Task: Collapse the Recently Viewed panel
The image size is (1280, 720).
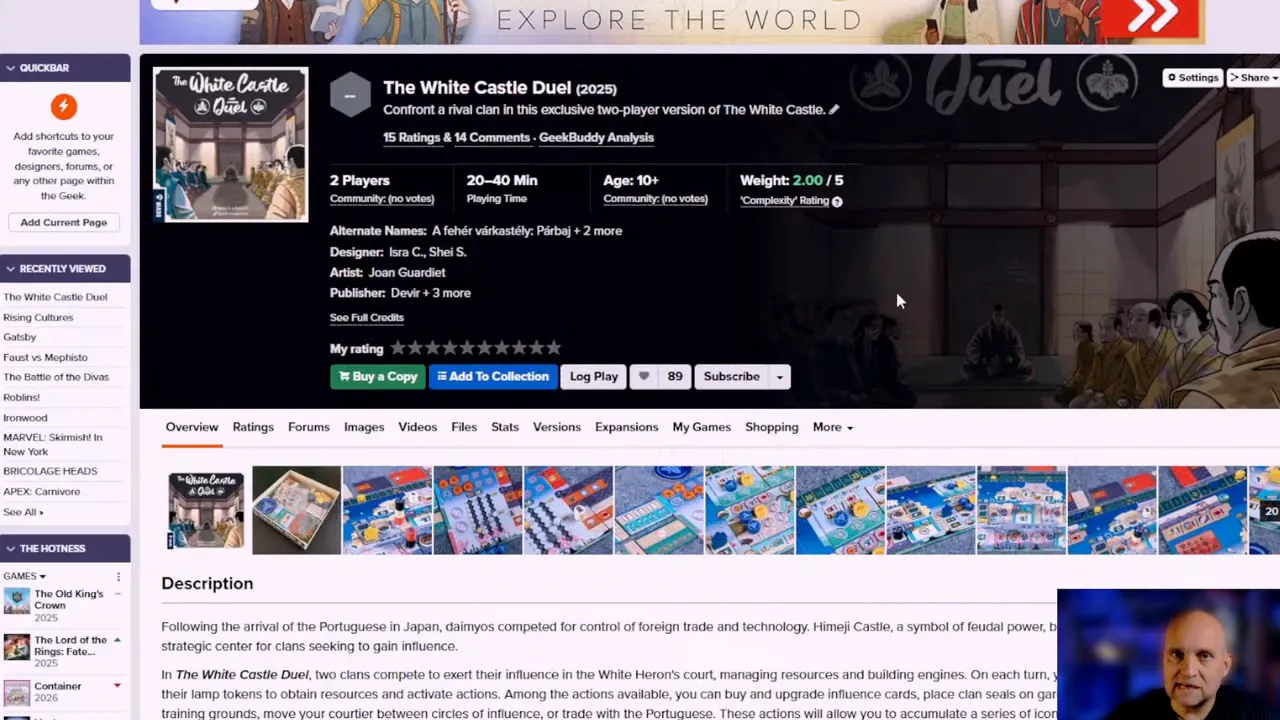Action: [x=10, y=269]
